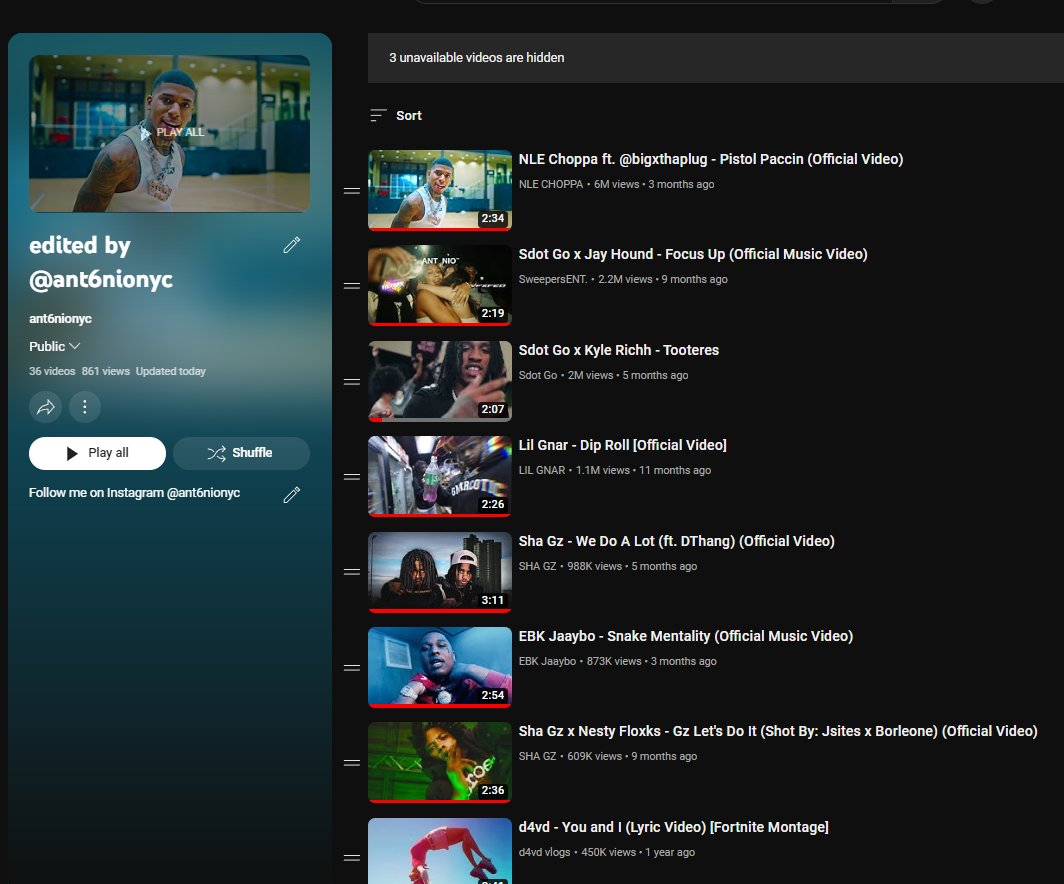Edit the playlist title with pencil icon
The image size is (1064, 884).
(x=292, y=245)
